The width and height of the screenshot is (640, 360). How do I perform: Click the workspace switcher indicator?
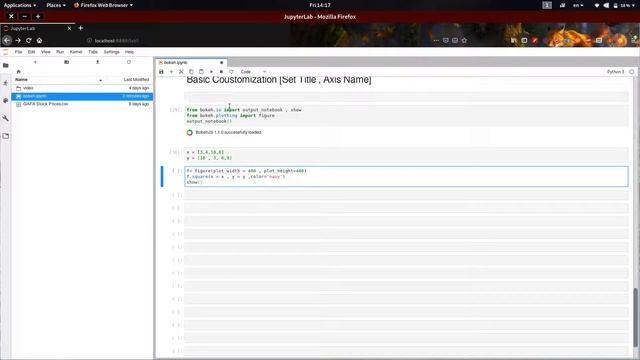pyautogui.click(x=547, y=5)
